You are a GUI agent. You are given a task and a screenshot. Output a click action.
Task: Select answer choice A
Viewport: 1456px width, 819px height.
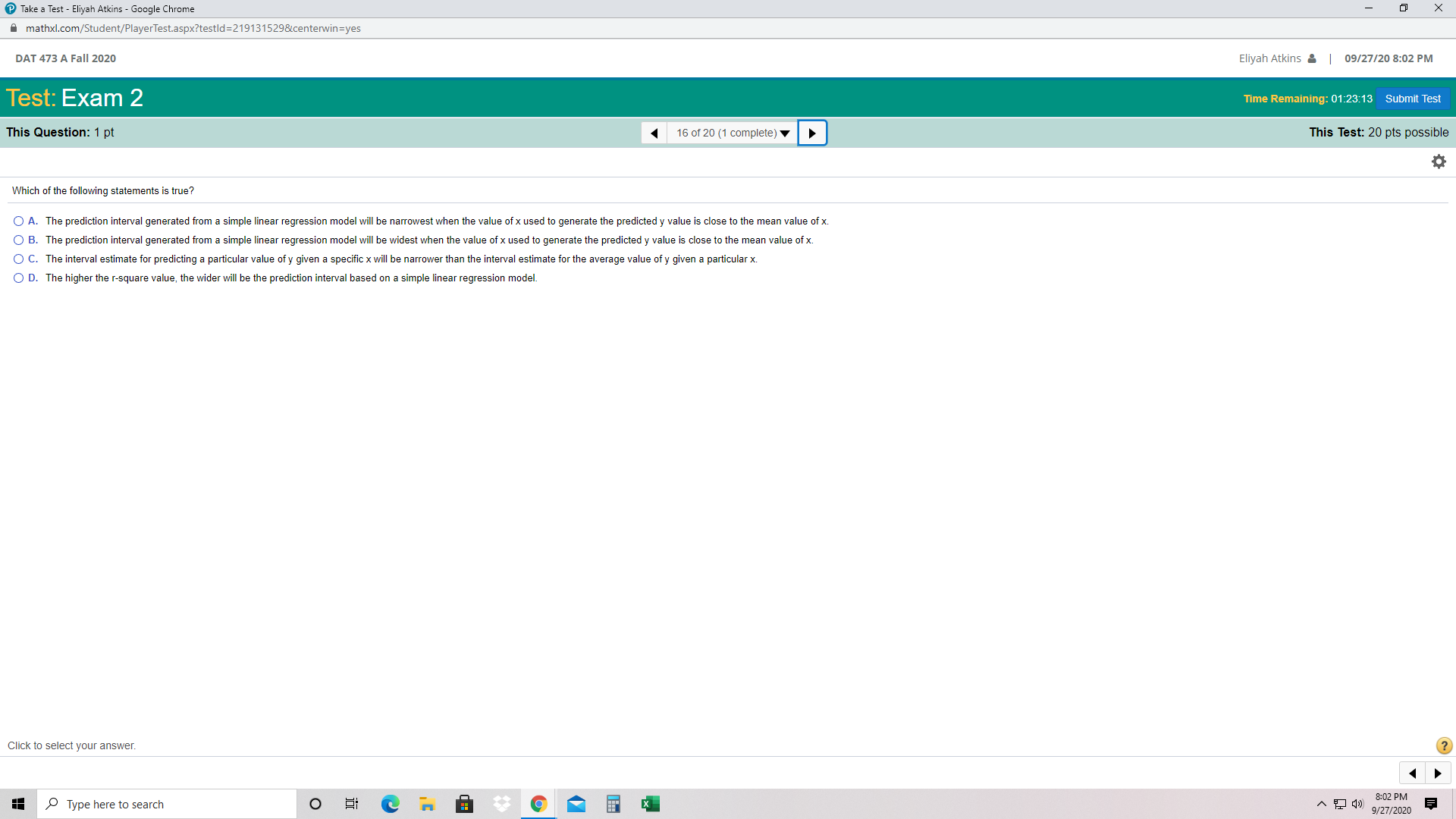click(17, 221)
